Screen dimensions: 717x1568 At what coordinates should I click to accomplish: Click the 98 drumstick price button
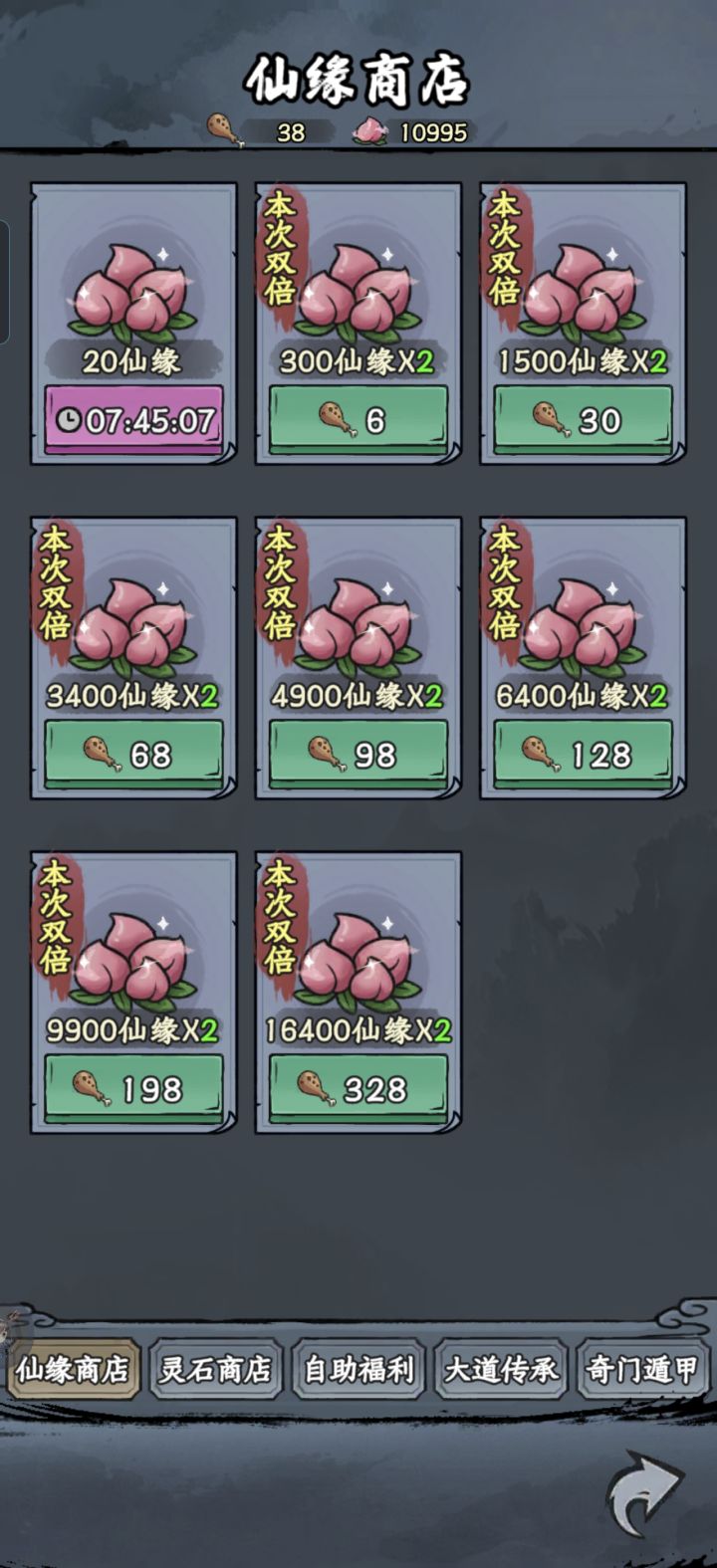click(358, 755)
